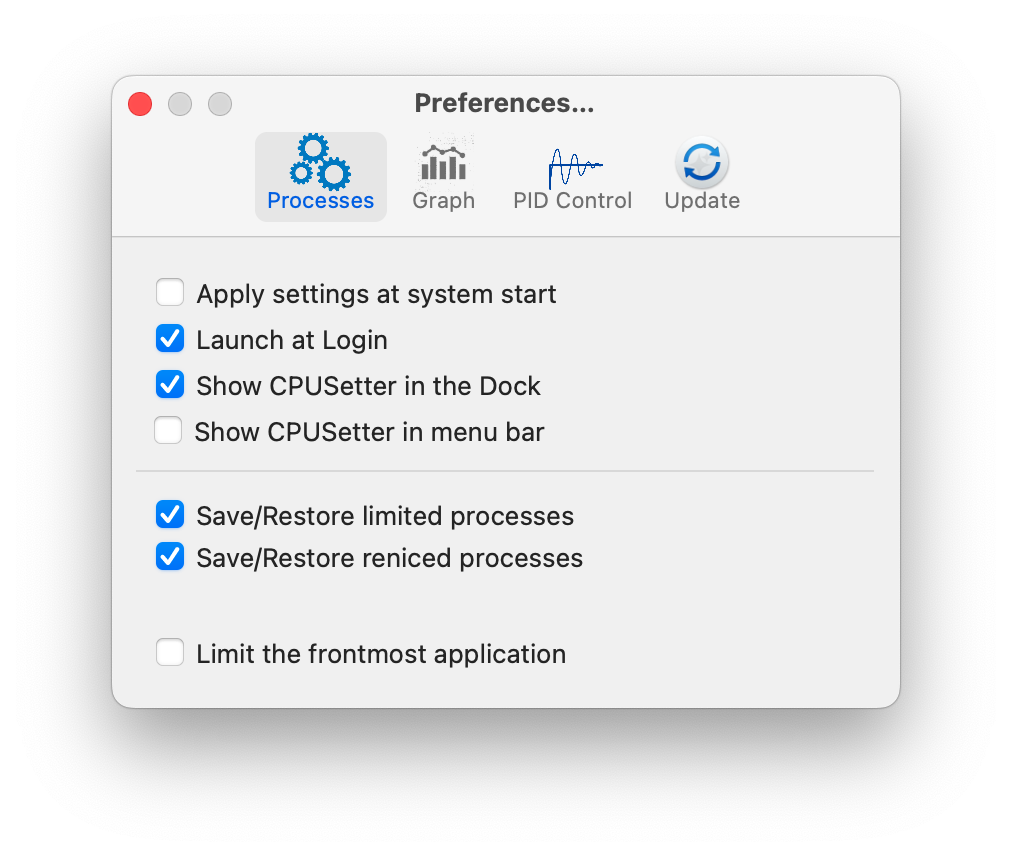Click the Preferences... window title text
1012x856 pixels.
(x=504, y=103)
